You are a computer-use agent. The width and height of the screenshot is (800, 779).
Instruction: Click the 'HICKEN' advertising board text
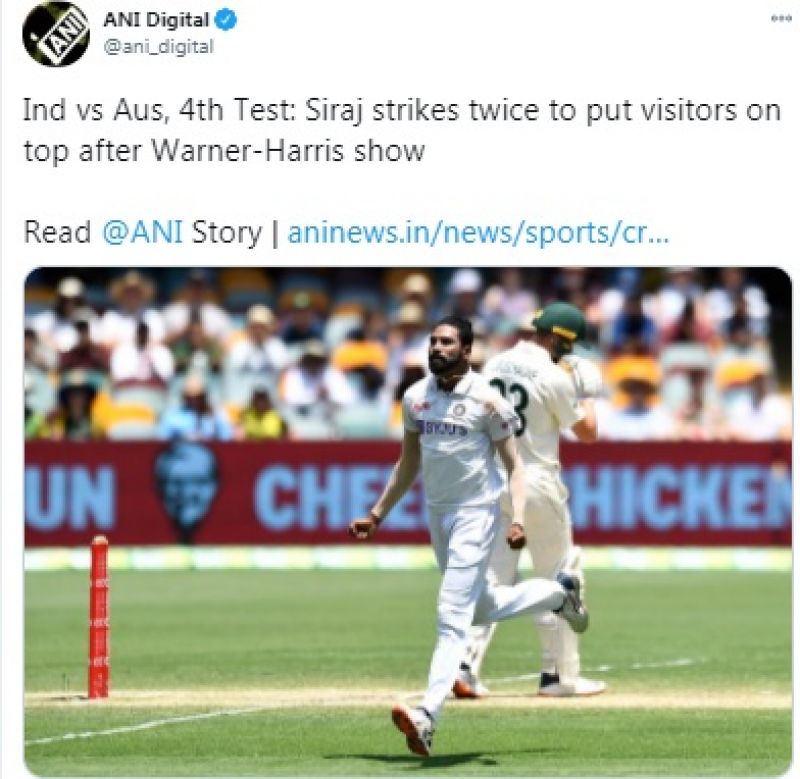coord(681,495)
